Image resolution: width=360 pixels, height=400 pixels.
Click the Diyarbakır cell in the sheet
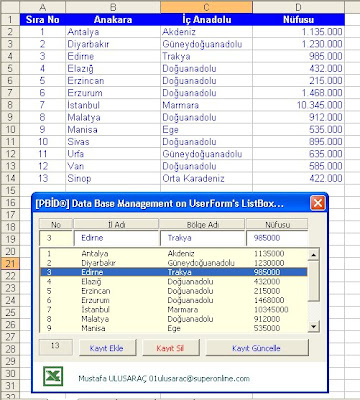113,44
